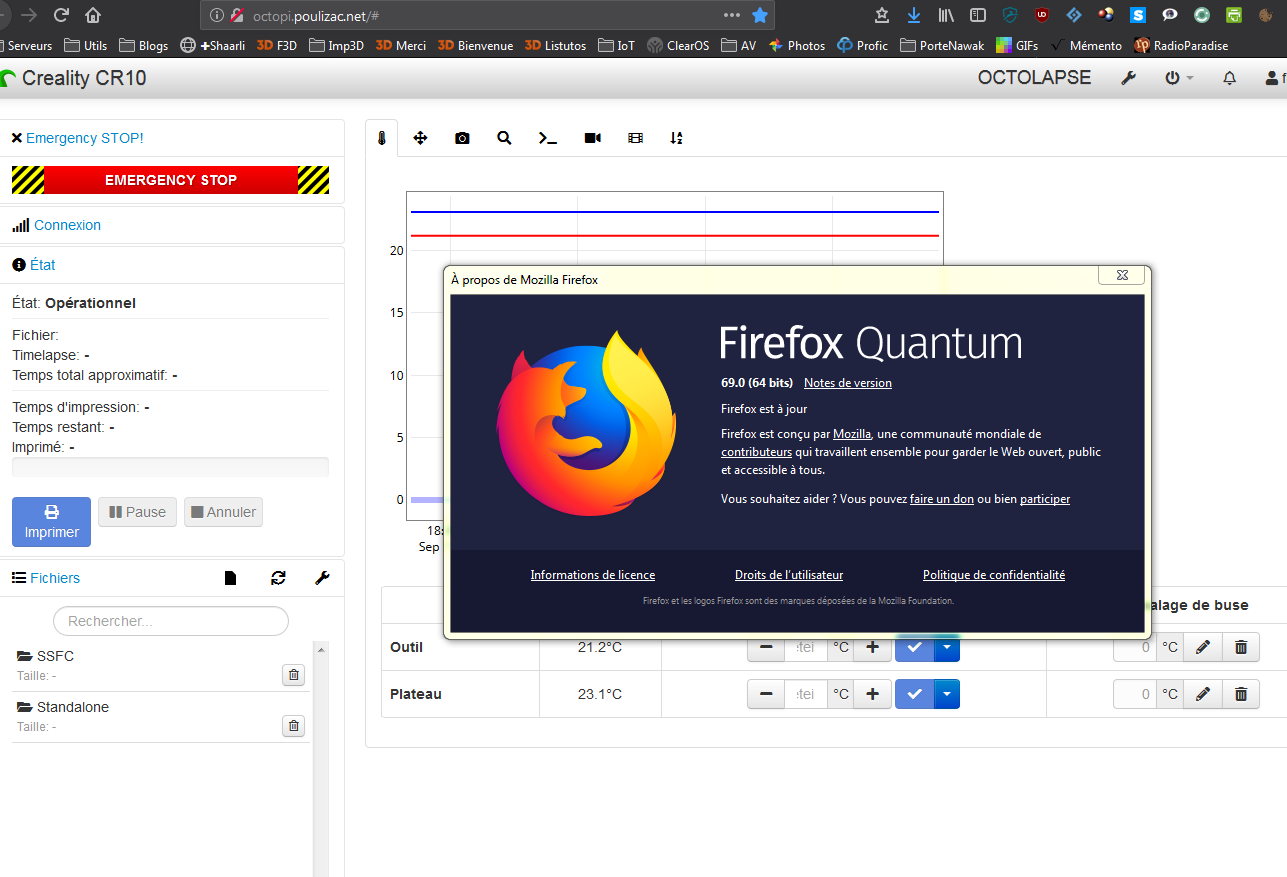
Task: Open the Timelapse video camera tab
Action: pos(592,138)
